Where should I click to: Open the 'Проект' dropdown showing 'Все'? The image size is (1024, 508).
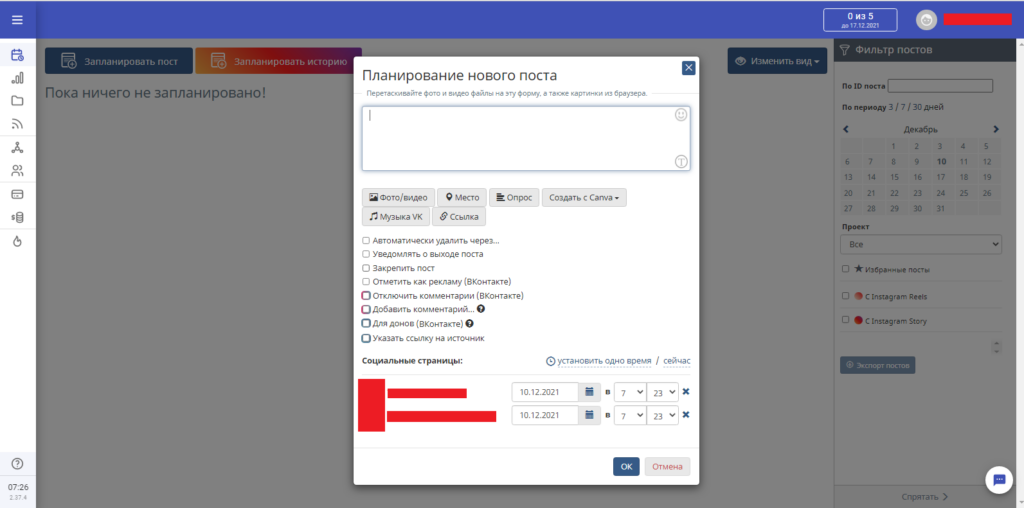(x=921, y=244)
